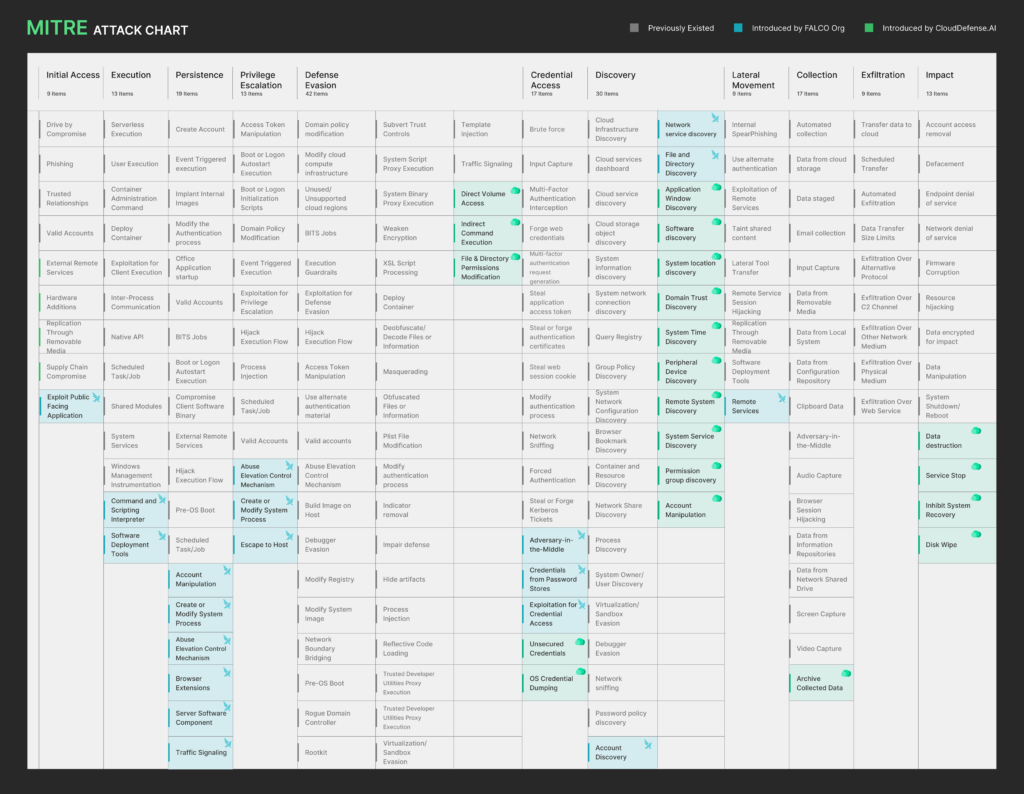Click the blue Introduced by FALCO Org swatch
The image size is (1024, 794).
pos(736,28)
